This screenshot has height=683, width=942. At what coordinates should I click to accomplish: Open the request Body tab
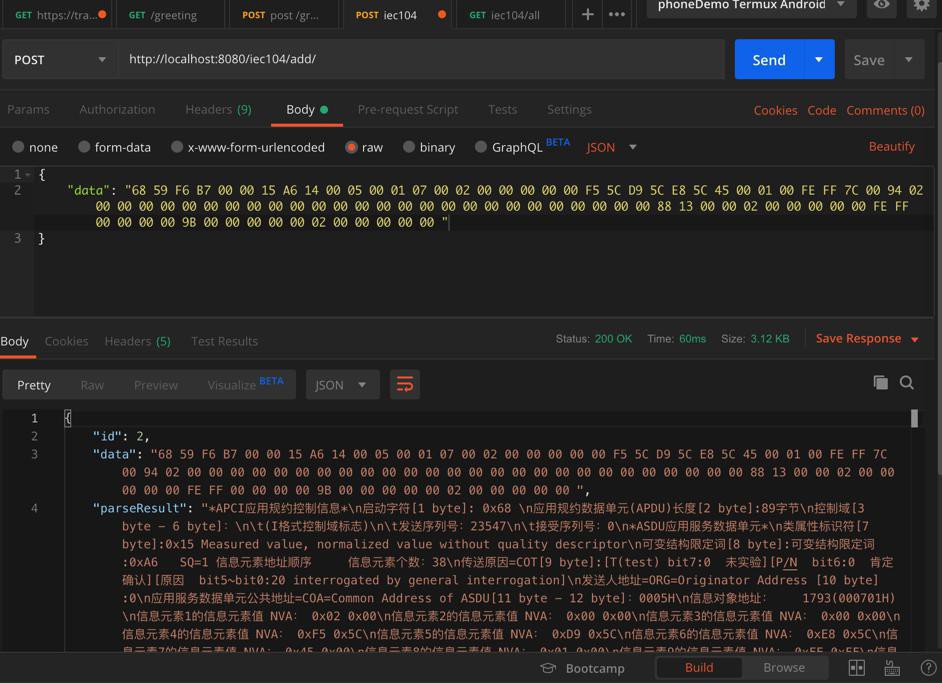click(x=306, y=110)
